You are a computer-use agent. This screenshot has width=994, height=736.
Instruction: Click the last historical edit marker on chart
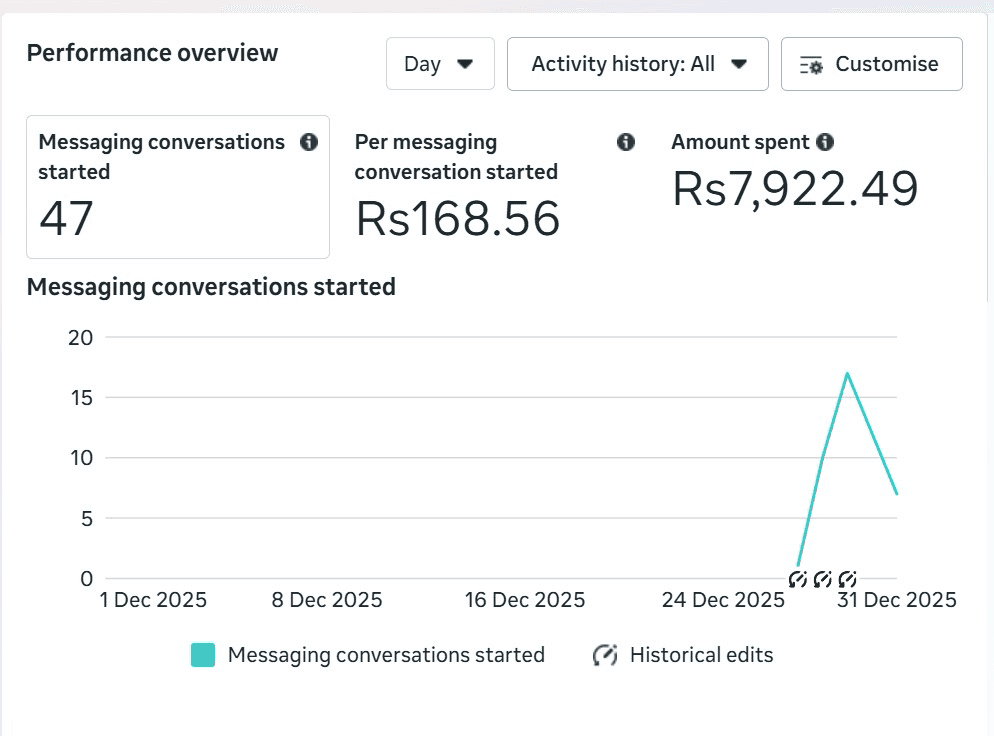pyautogui.click(x=848, y=579)
